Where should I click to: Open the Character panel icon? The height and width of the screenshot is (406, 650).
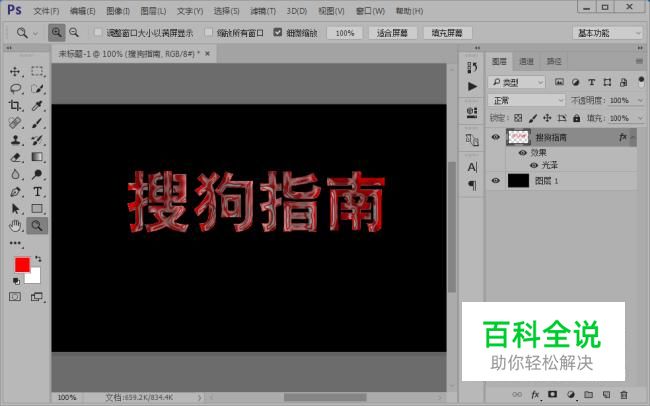click(472, 167)
